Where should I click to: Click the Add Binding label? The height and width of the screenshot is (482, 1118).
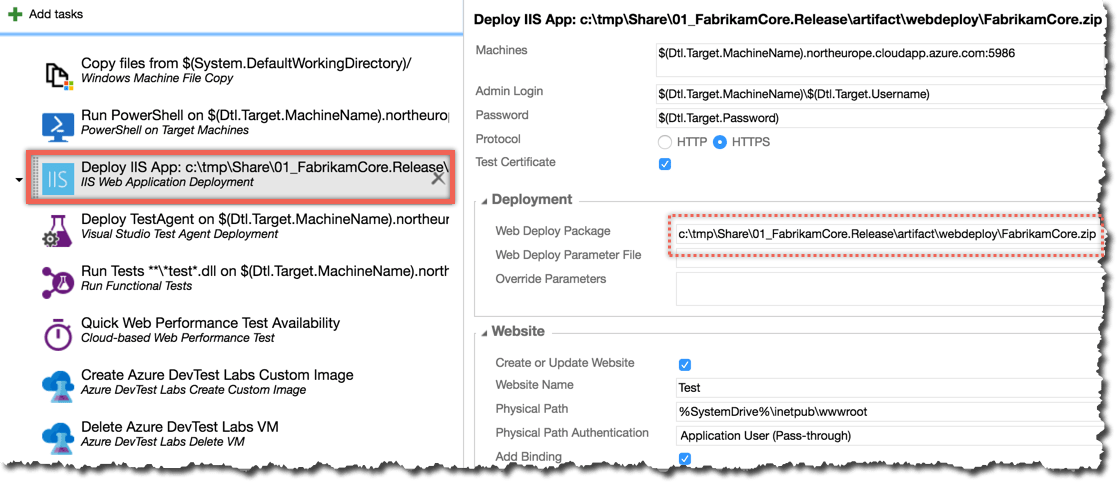pyautogui.click(x=528, y=456)
